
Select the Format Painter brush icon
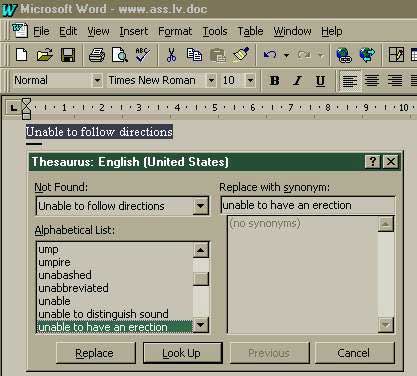tap(241, 55)
